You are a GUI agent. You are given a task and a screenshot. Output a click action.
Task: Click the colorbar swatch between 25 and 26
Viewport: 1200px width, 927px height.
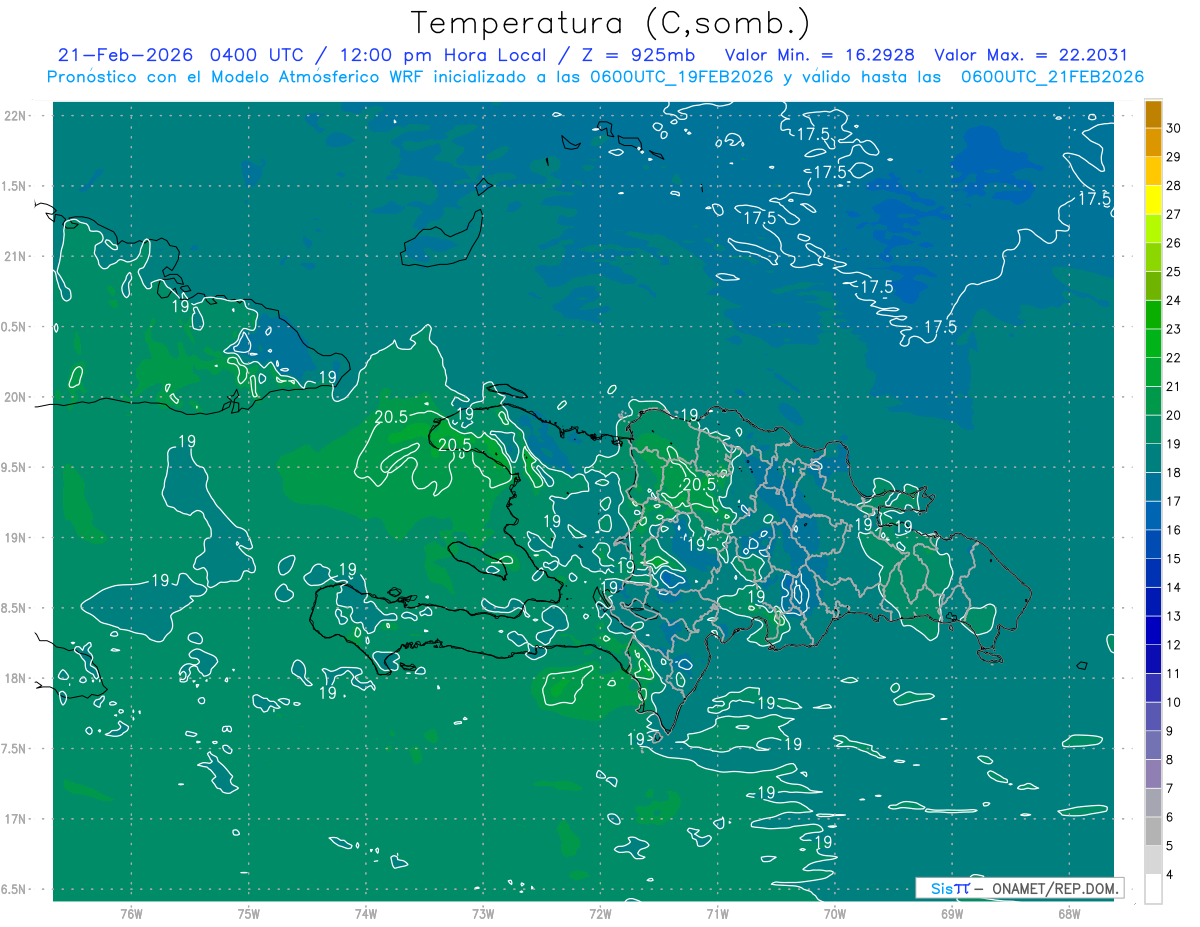[1153, 257]
